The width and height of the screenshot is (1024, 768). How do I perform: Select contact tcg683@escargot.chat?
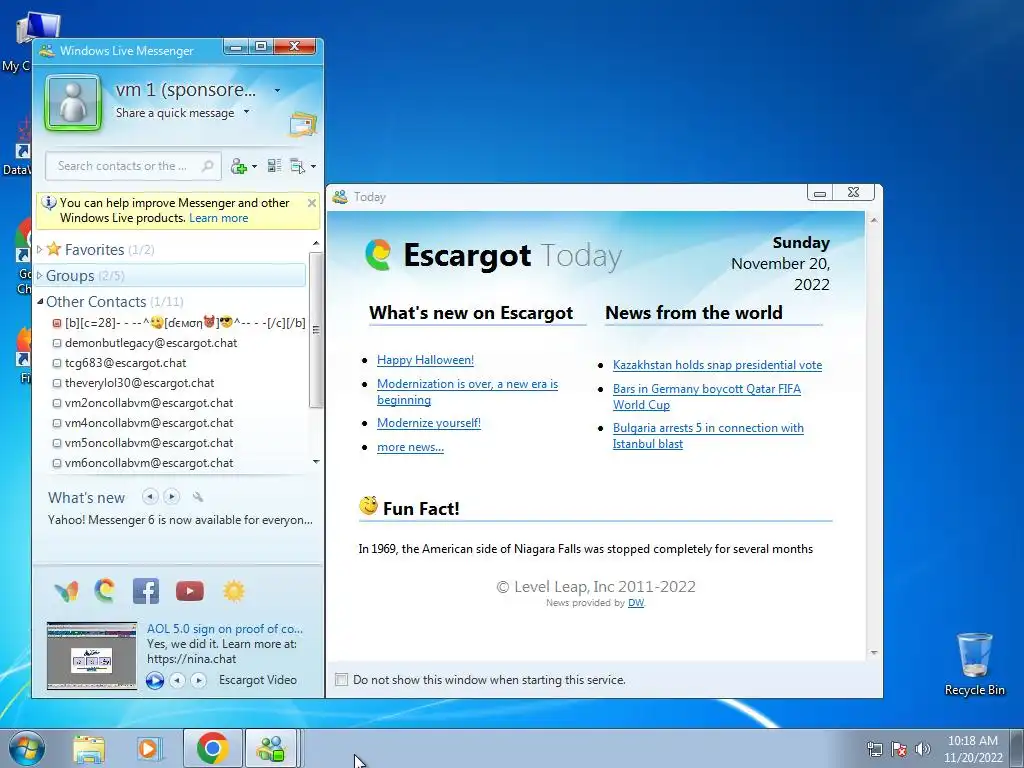[x=125, y=363]
